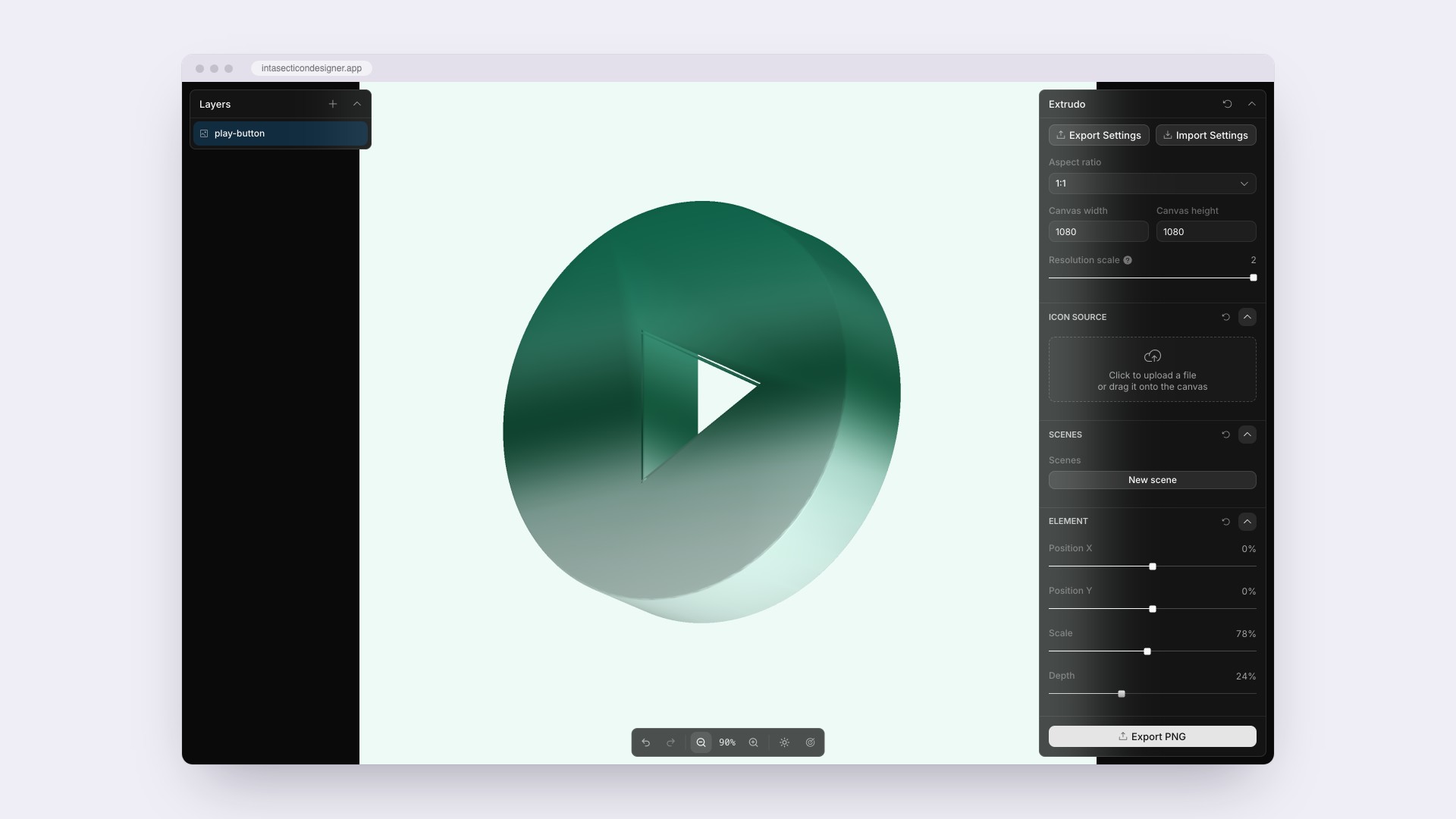Screen dimensions: 1456x819
Task: Click the Scale slider handle
Action: [1147, 651]
